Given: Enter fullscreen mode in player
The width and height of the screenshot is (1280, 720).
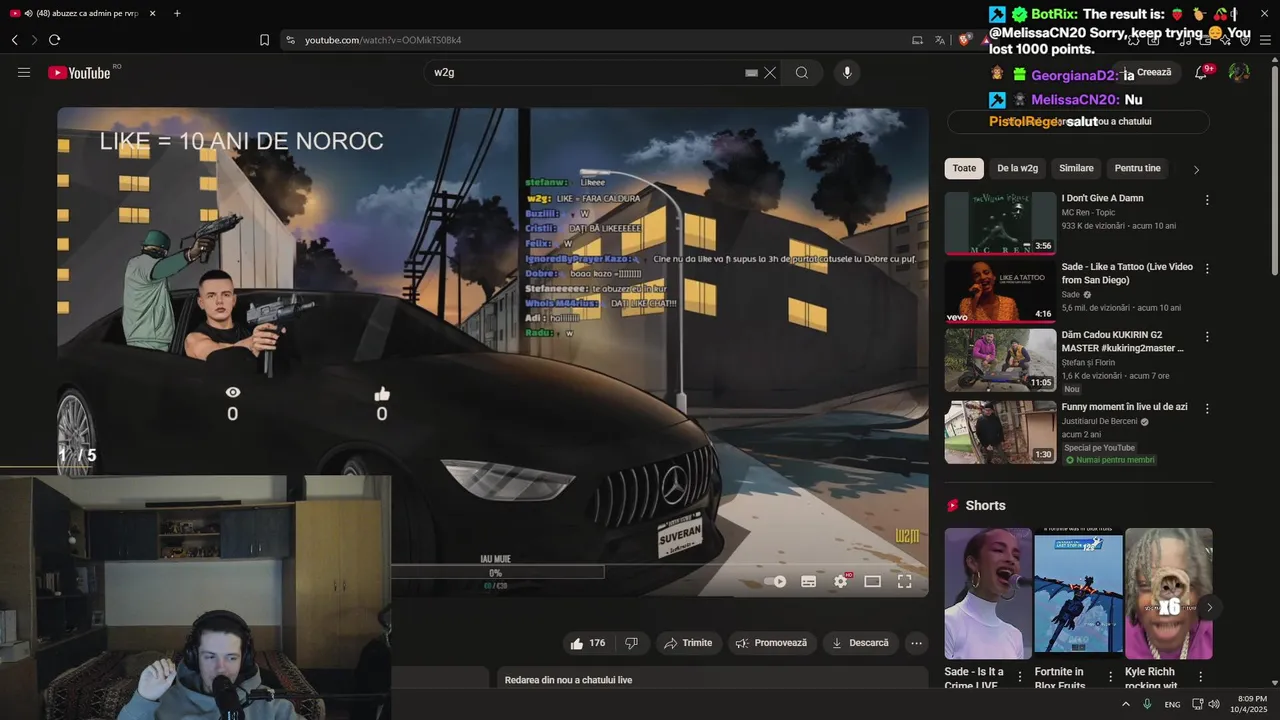Looking at the screenshot, I should click(x=904, y=581).
